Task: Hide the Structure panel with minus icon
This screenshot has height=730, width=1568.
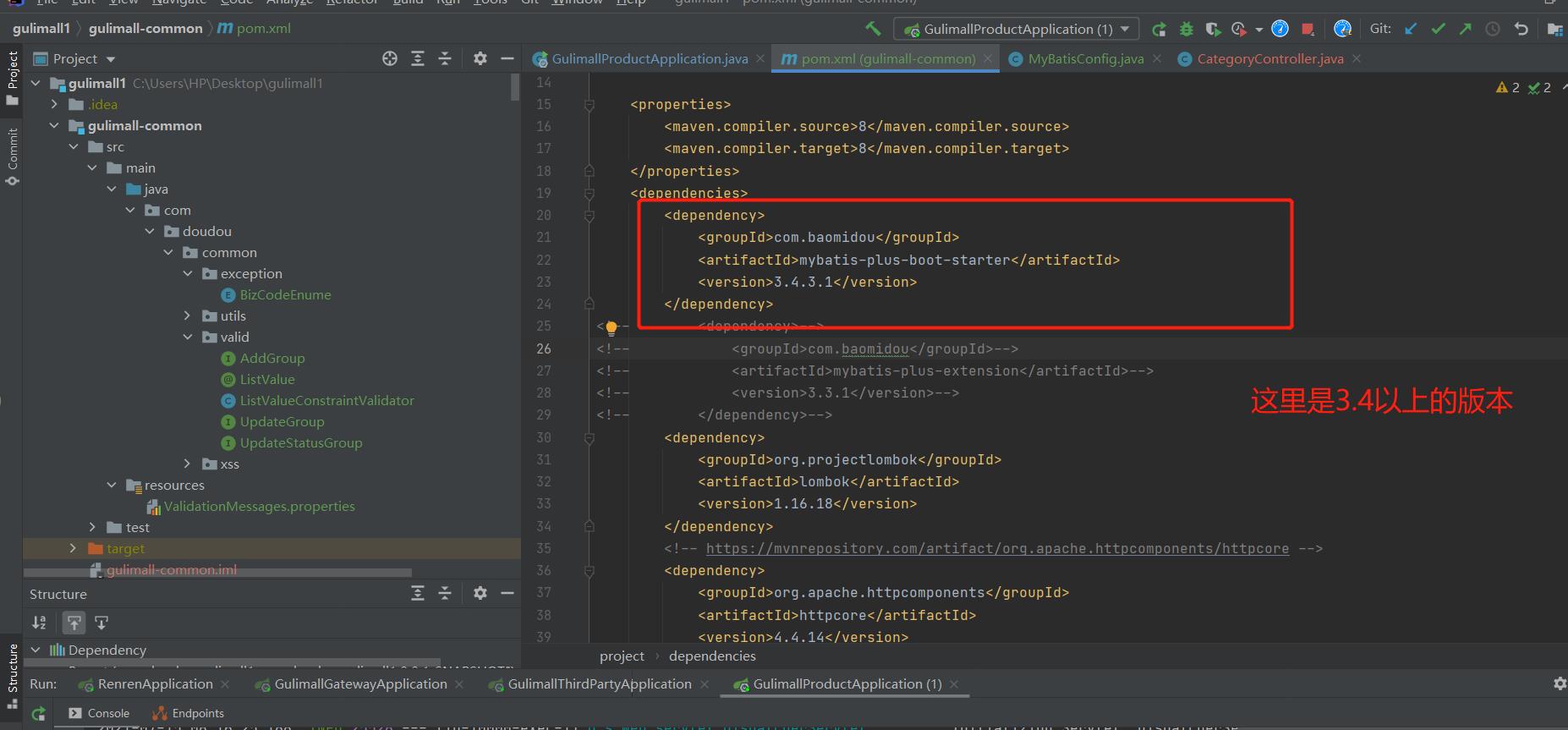Action: tap(507, 593)
